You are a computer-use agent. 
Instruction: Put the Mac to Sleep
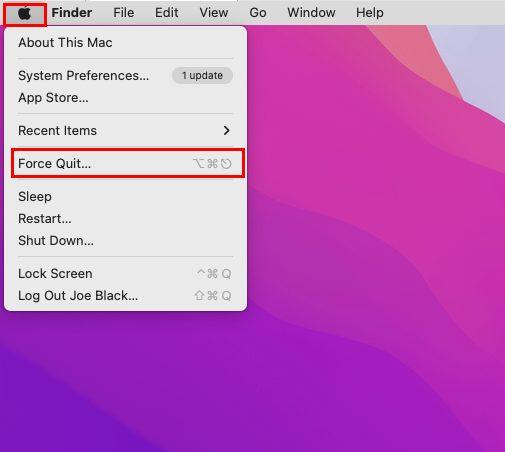pos(125,196)
